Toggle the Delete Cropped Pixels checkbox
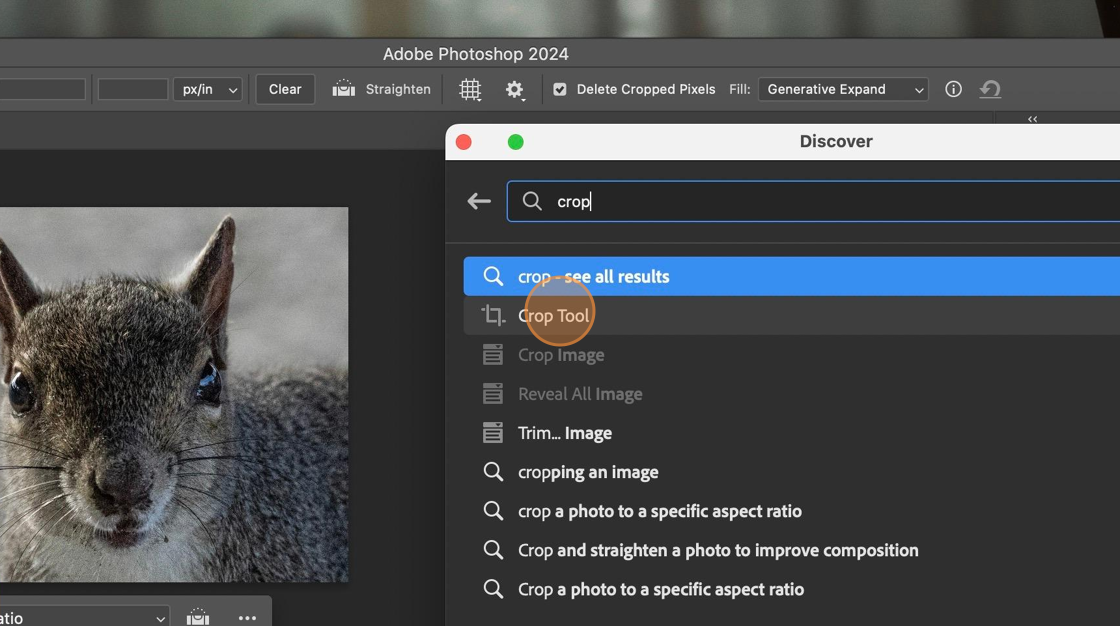Image resolution: width=1120 pixels, height=626 pixels. point(560,89)
